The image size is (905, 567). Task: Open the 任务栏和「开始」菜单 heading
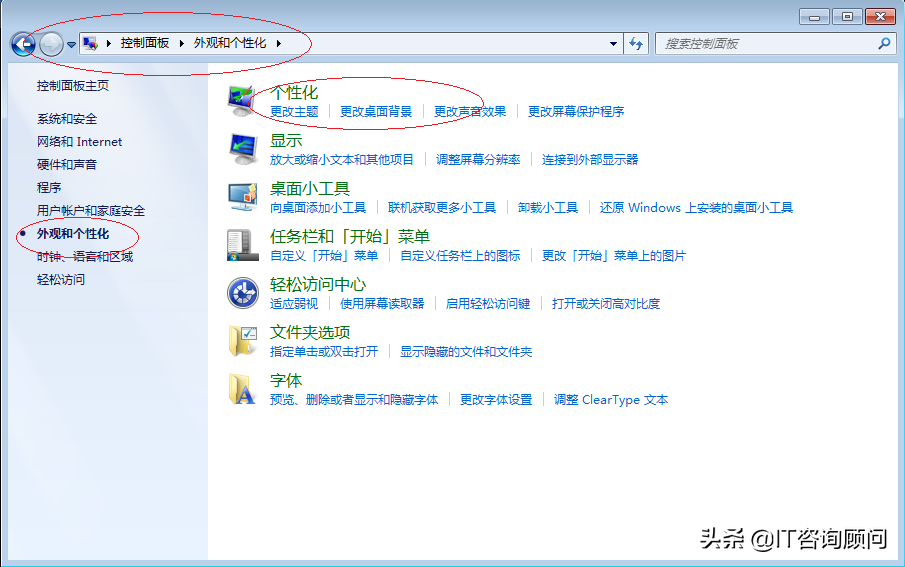pos(350,237)
